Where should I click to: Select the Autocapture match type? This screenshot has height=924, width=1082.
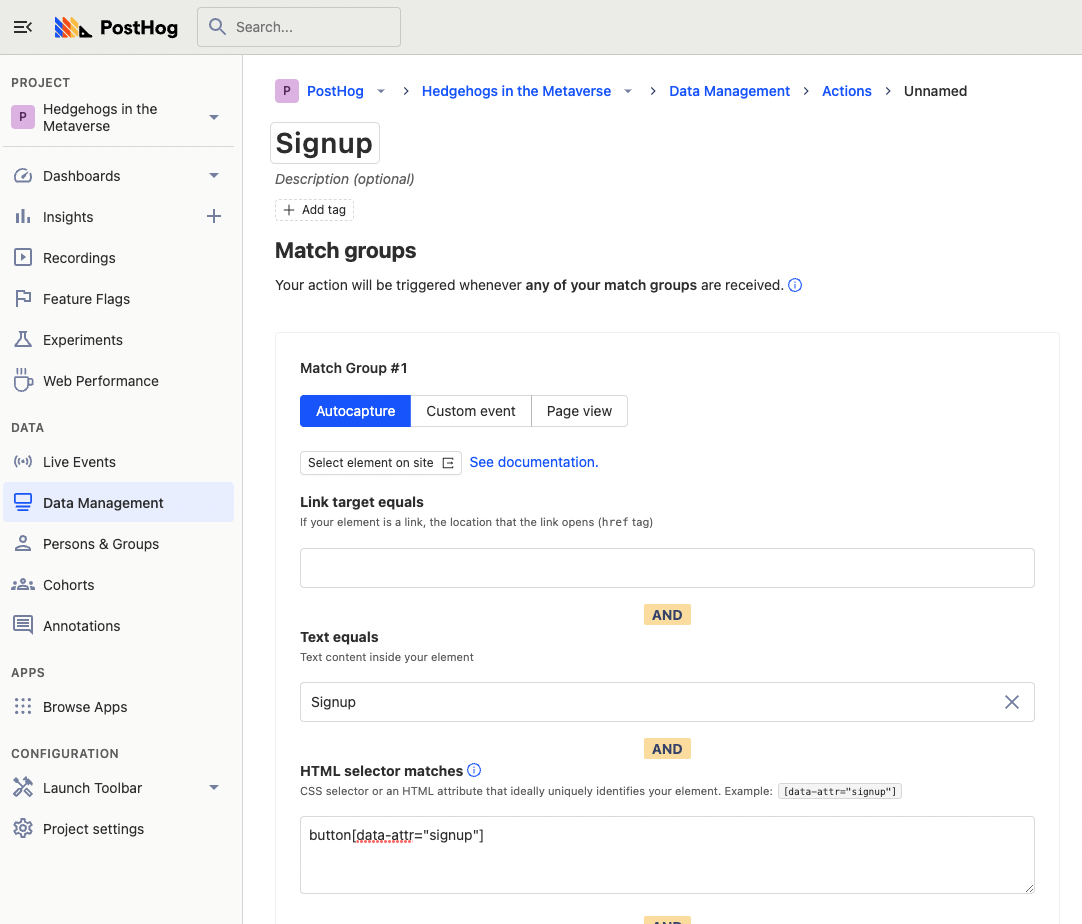tap(355, 411)
